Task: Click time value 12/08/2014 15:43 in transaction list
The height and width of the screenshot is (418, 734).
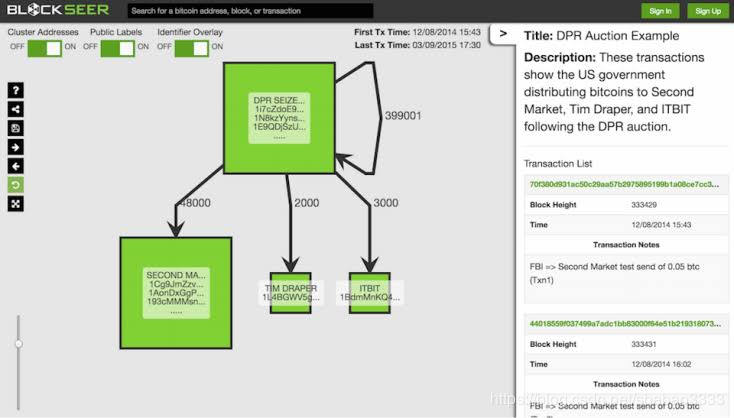Action: (x=661, y=225)
